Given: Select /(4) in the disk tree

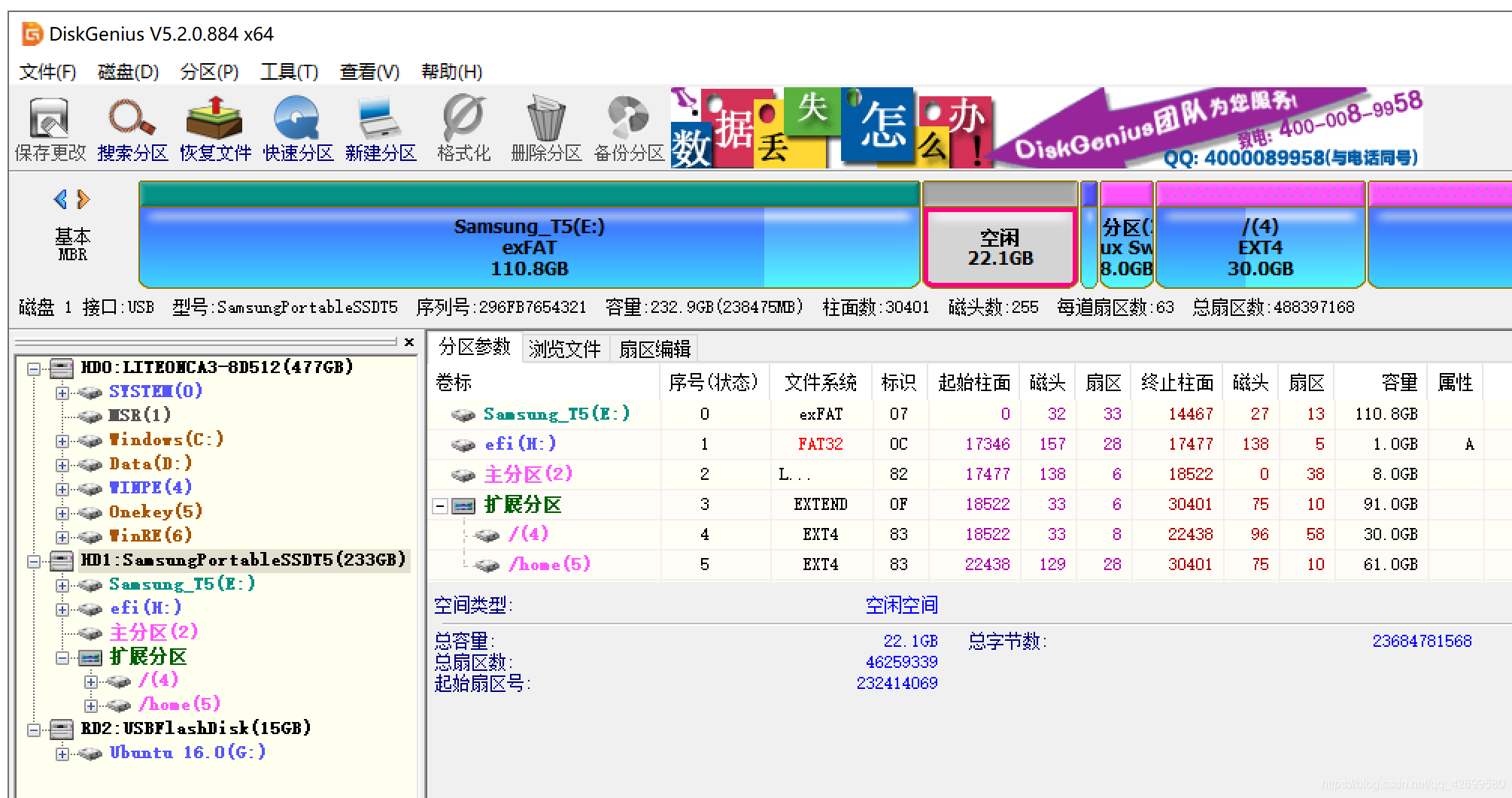Looking at the screenshot, I should (x=158, y=681).
